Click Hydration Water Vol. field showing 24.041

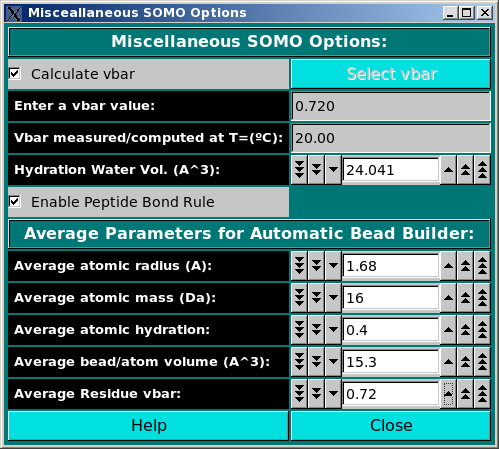tap(391, 170)
